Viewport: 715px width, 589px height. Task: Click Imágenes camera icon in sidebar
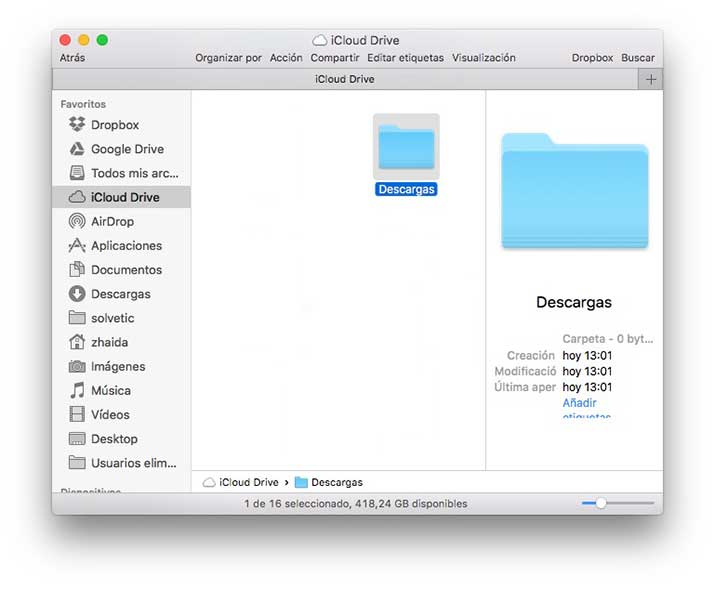pyautogui.click(x=77, y=366)
